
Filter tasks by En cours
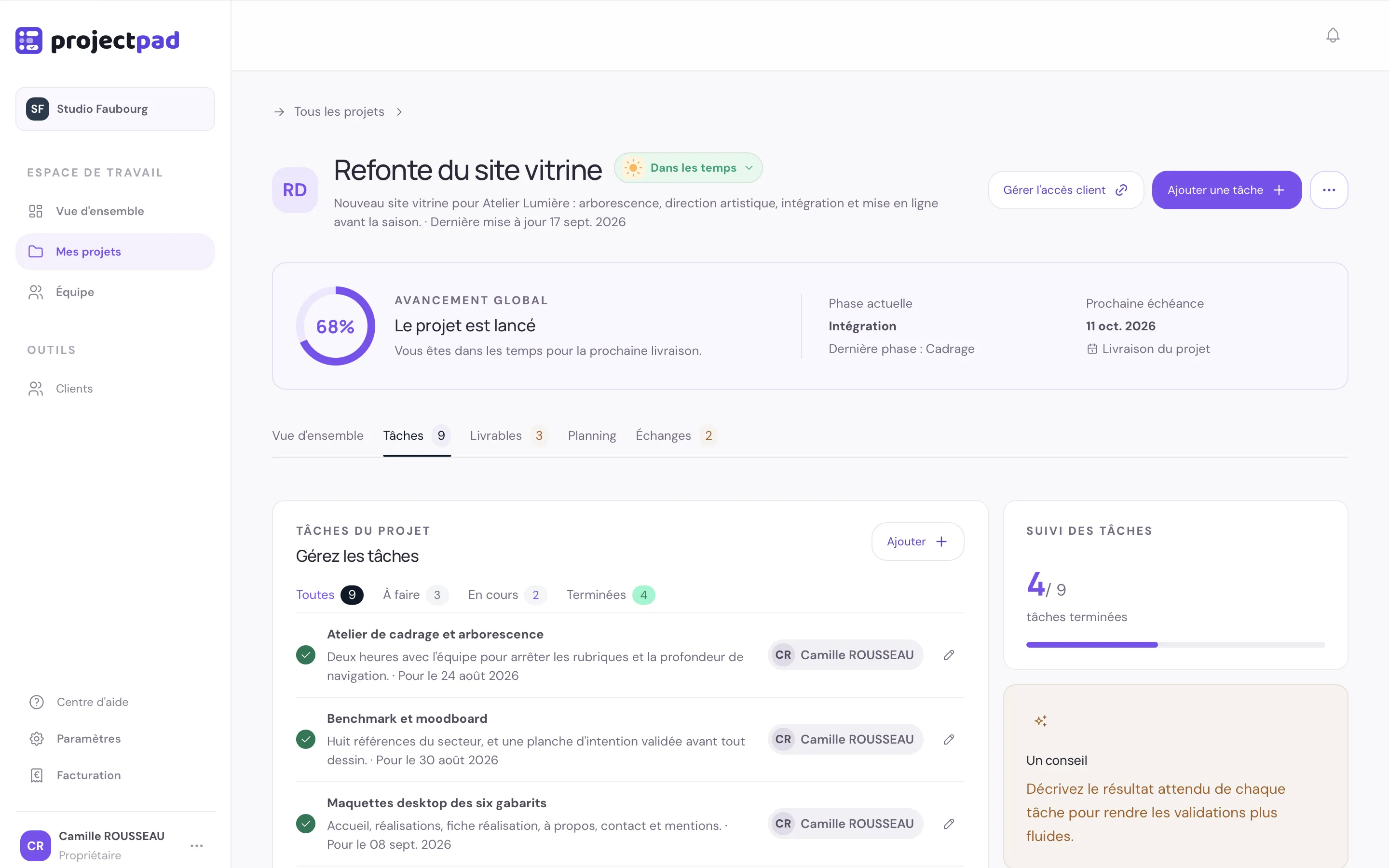point(507,595)
